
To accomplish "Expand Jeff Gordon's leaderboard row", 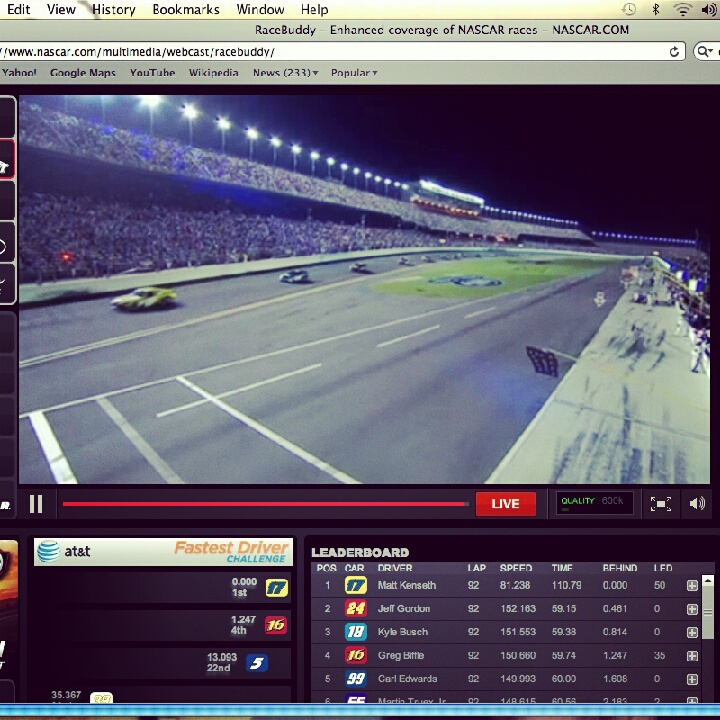I will [692, 609].
